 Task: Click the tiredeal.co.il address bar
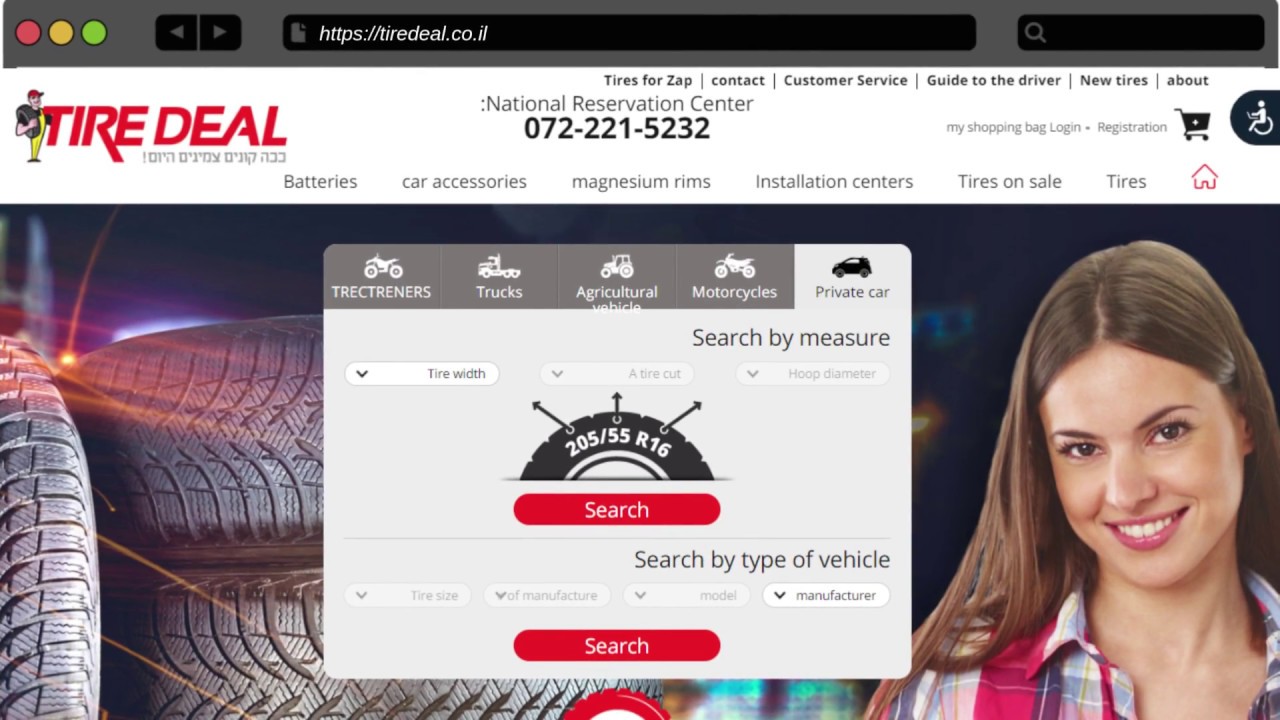(x=629, y=33)
